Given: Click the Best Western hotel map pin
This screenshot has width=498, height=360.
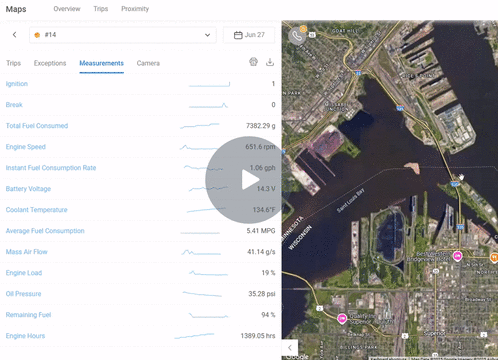Looking at the screenshot, I should (x=457, y=256).
